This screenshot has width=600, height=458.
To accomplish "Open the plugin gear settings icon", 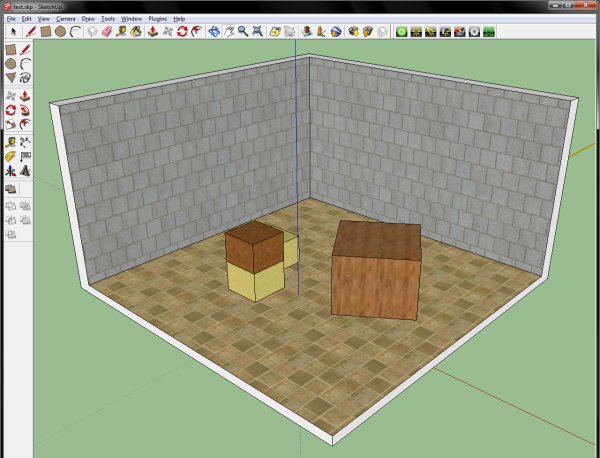I will tap(474, 32).
